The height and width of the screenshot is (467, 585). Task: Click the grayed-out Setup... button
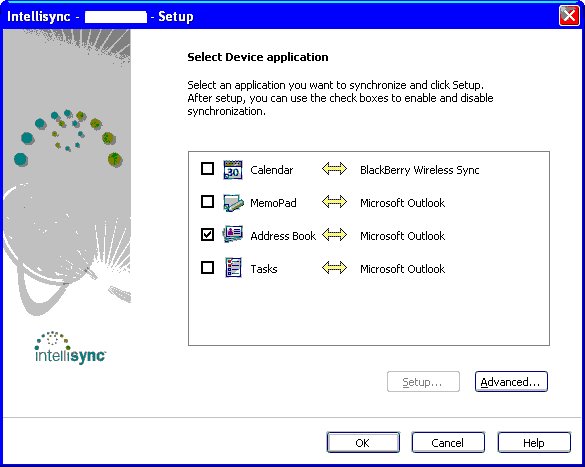click(x=423, y=382)
